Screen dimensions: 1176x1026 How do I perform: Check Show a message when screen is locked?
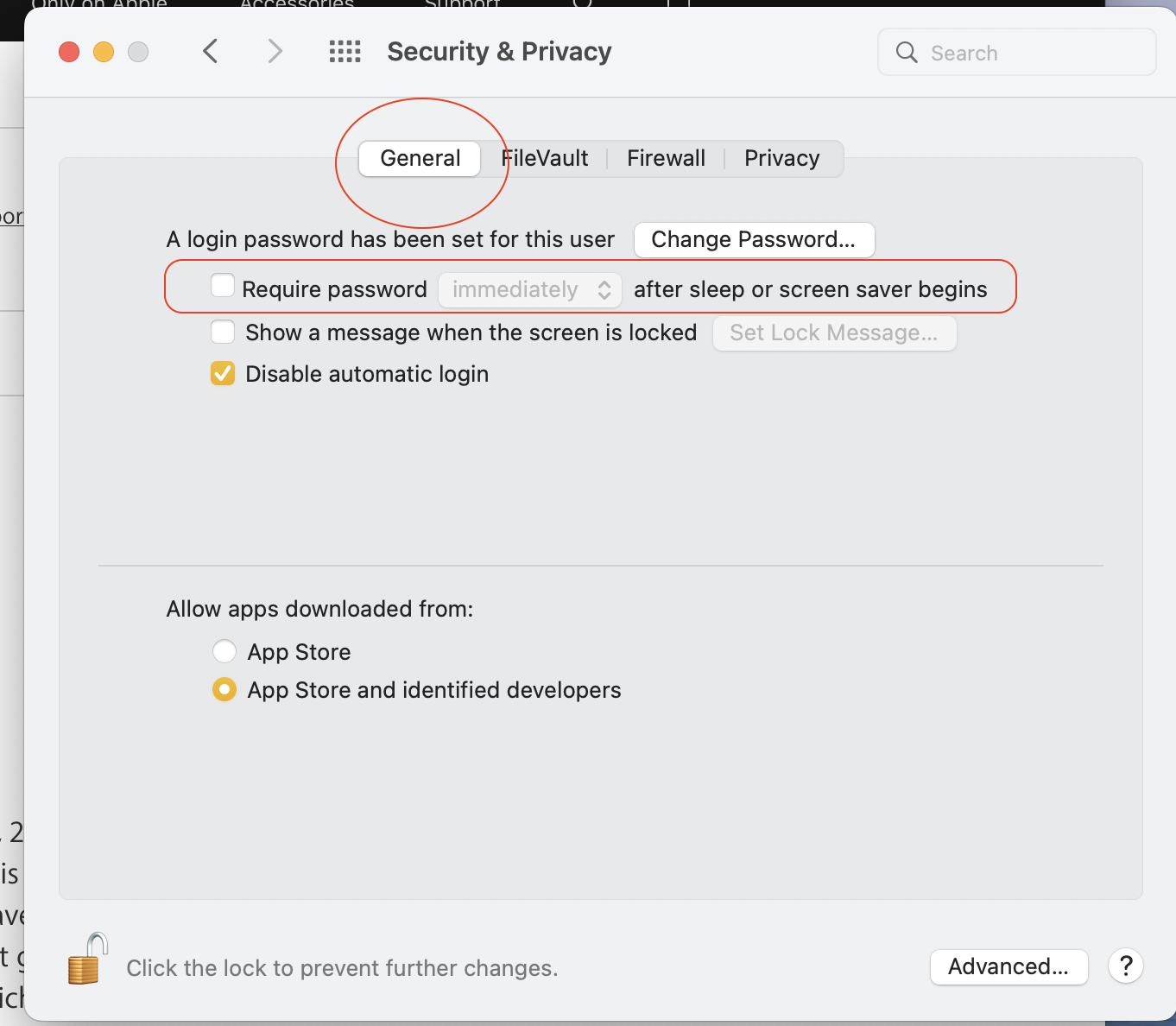tap(223, 332)
